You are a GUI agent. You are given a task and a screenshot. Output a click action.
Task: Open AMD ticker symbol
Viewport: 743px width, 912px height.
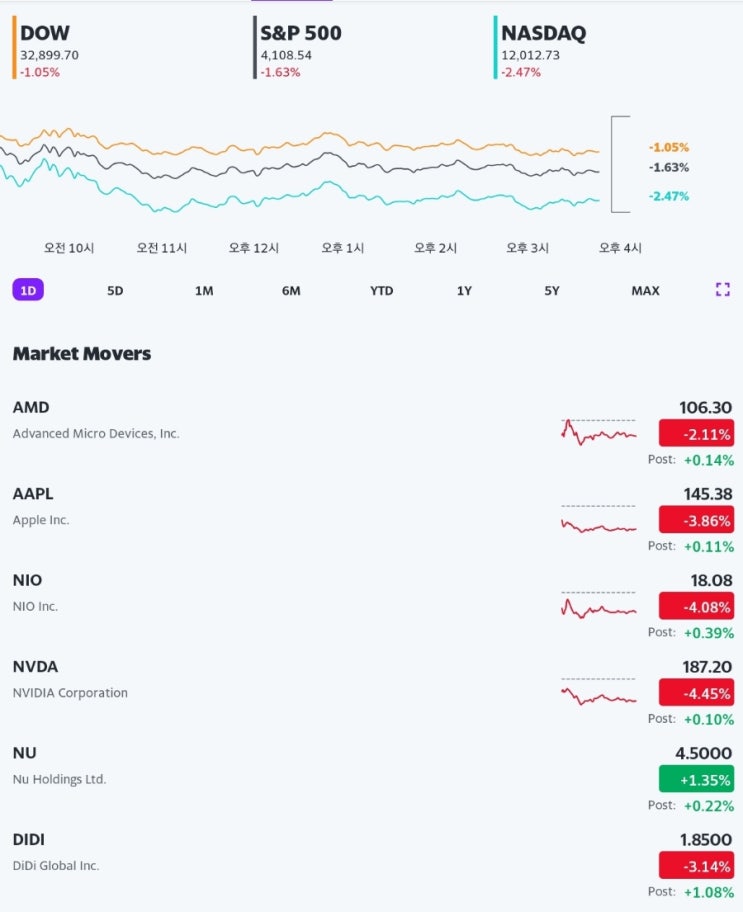[31, 407]
